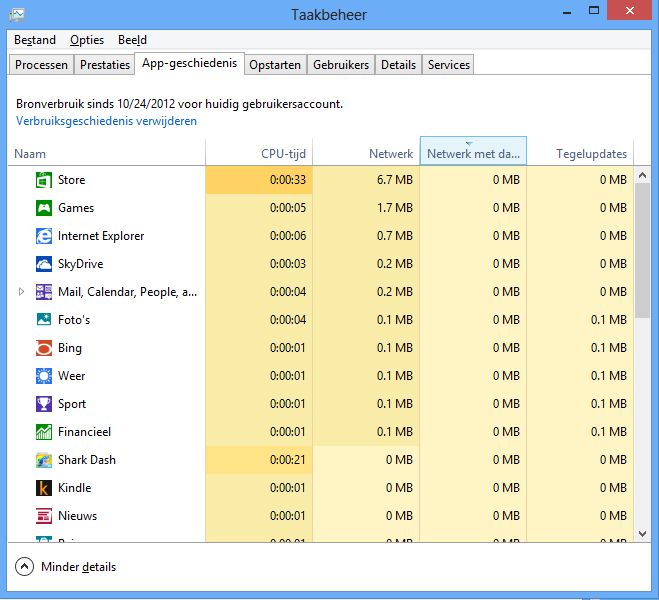Click the SkyDrive cloud icon

(44, 264)
